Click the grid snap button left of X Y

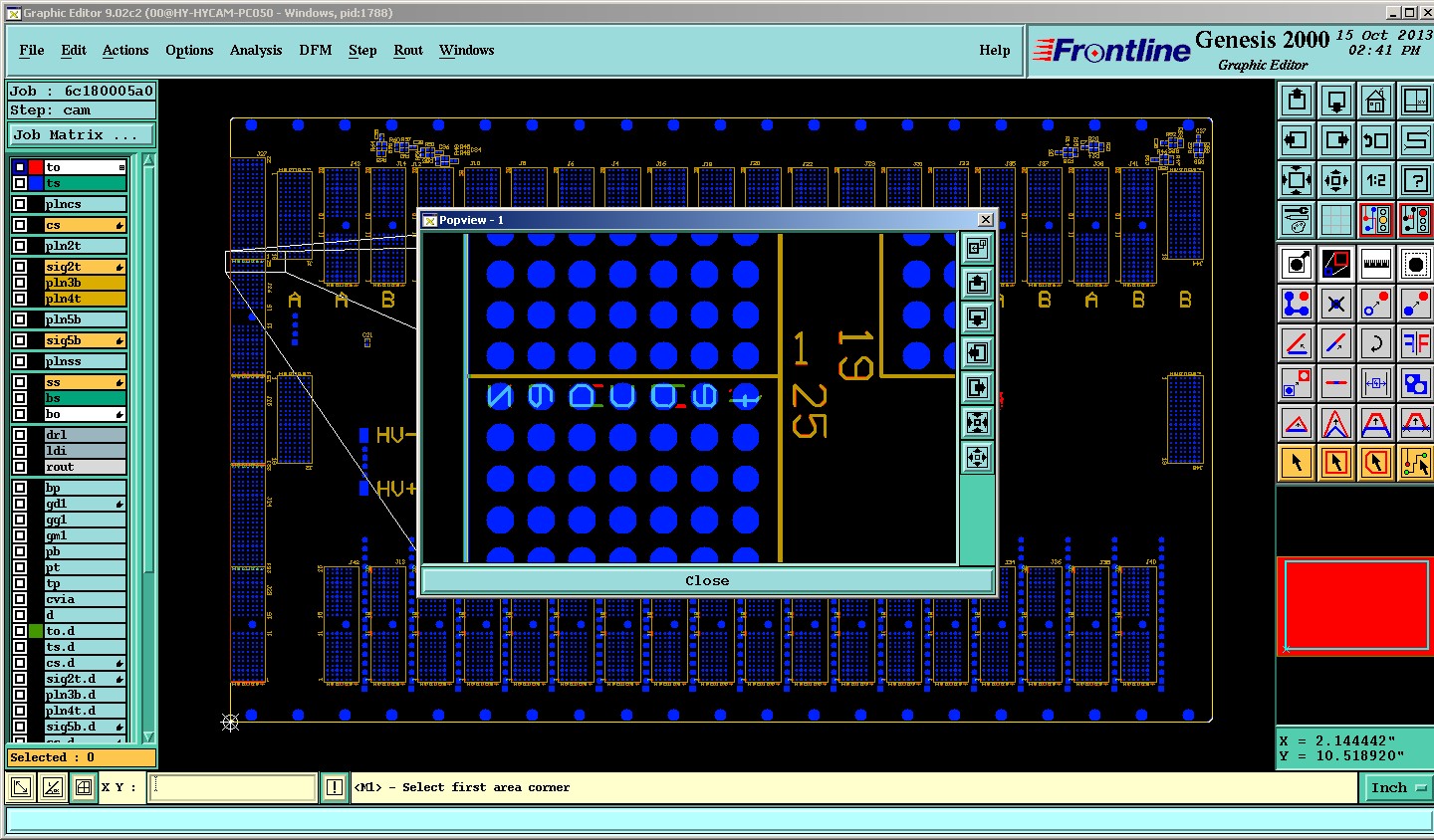(84, 787)
